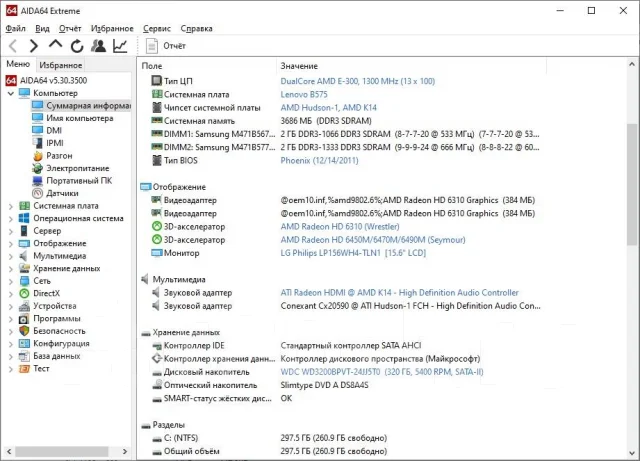Click the SMART-статус row value OK
The height and width of the screenshot is (461, 640).
286,398
